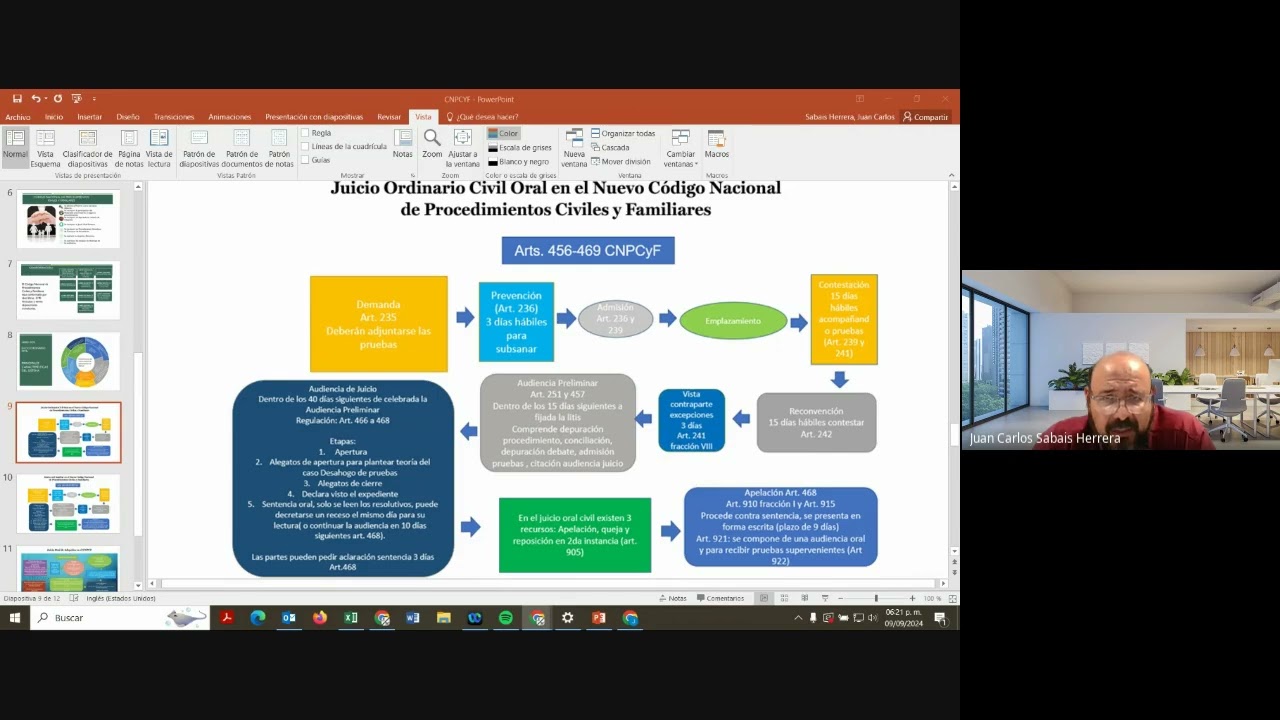
Task: Collapse the ribbon with the arrow
Action: coord(951,175)
